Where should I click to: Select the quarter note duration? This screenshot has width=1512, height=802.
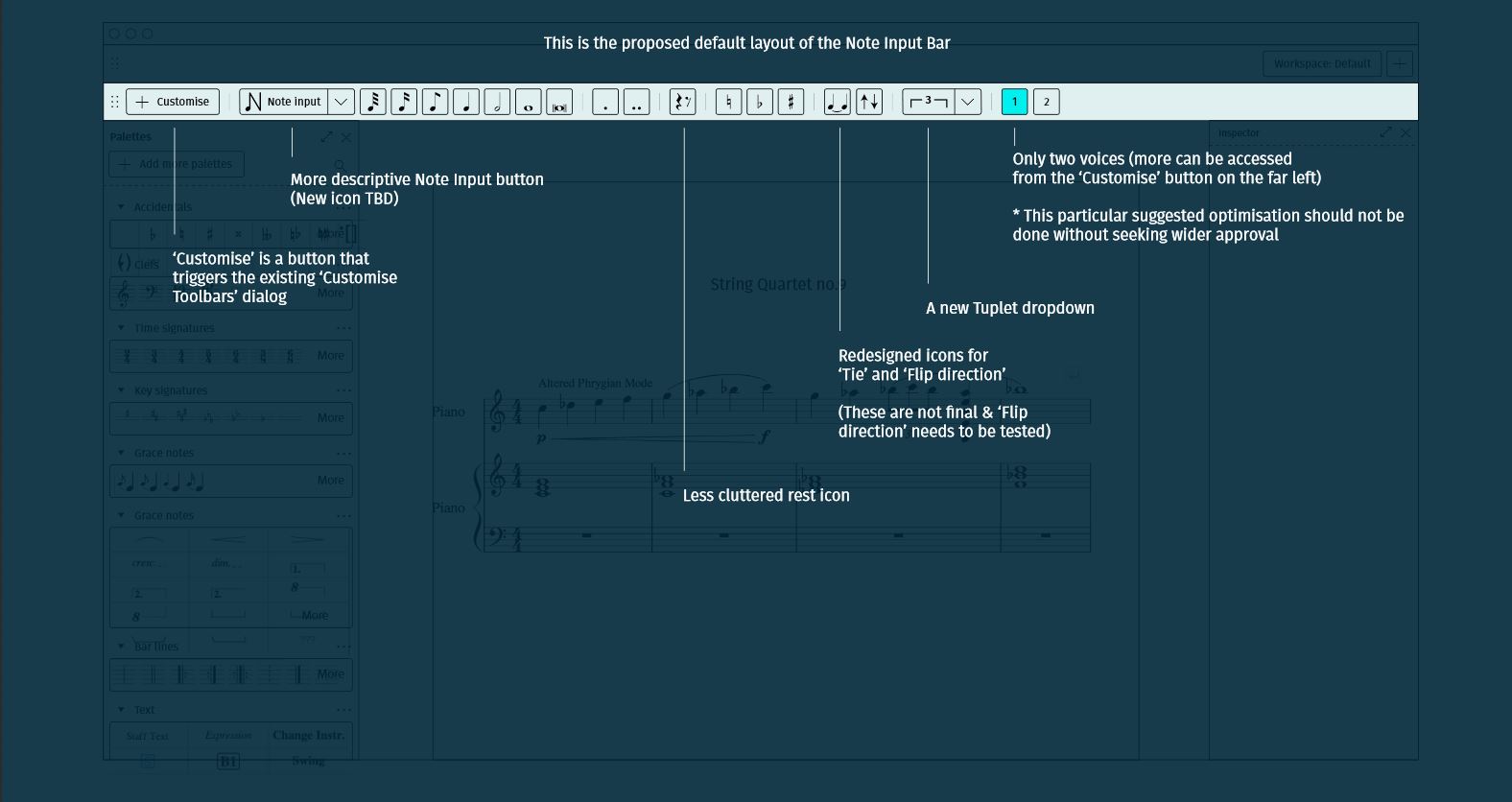[x=466, y=102]
